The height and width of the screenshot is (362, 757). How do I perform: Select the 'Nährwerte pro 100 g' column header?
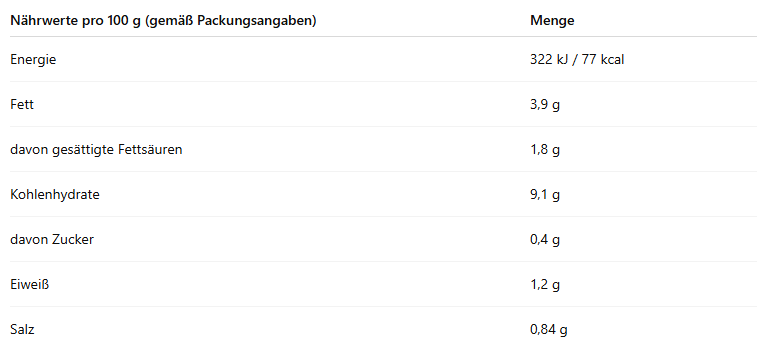163,21
